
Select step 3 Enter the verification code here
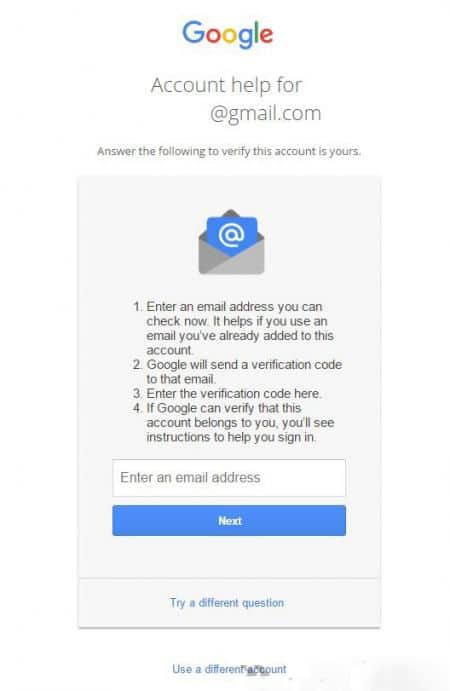coord(227,393)
